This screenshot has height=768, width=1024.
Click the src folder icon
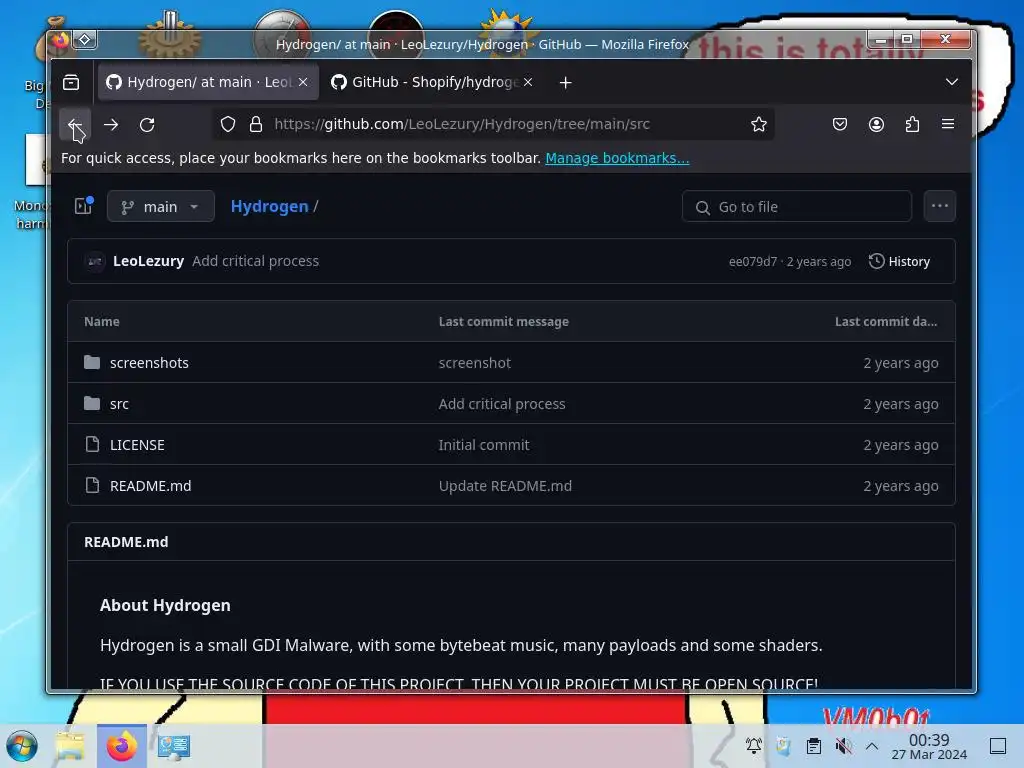pyautogui.click(x=92, y=403)
